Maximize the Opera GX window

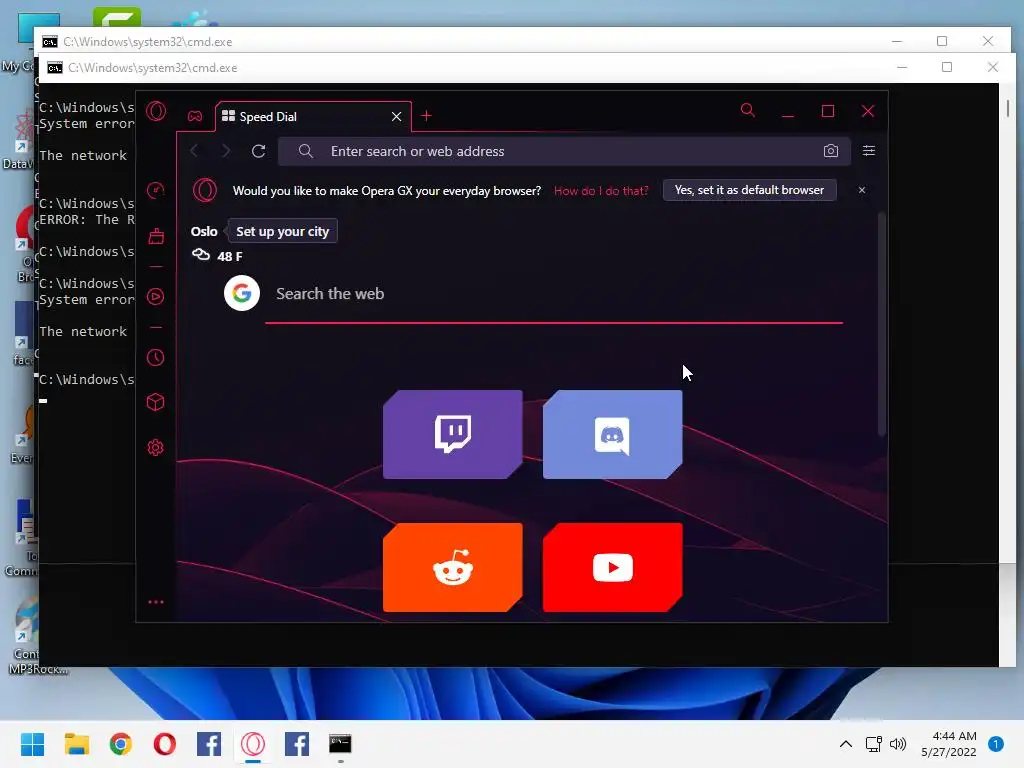827,111
